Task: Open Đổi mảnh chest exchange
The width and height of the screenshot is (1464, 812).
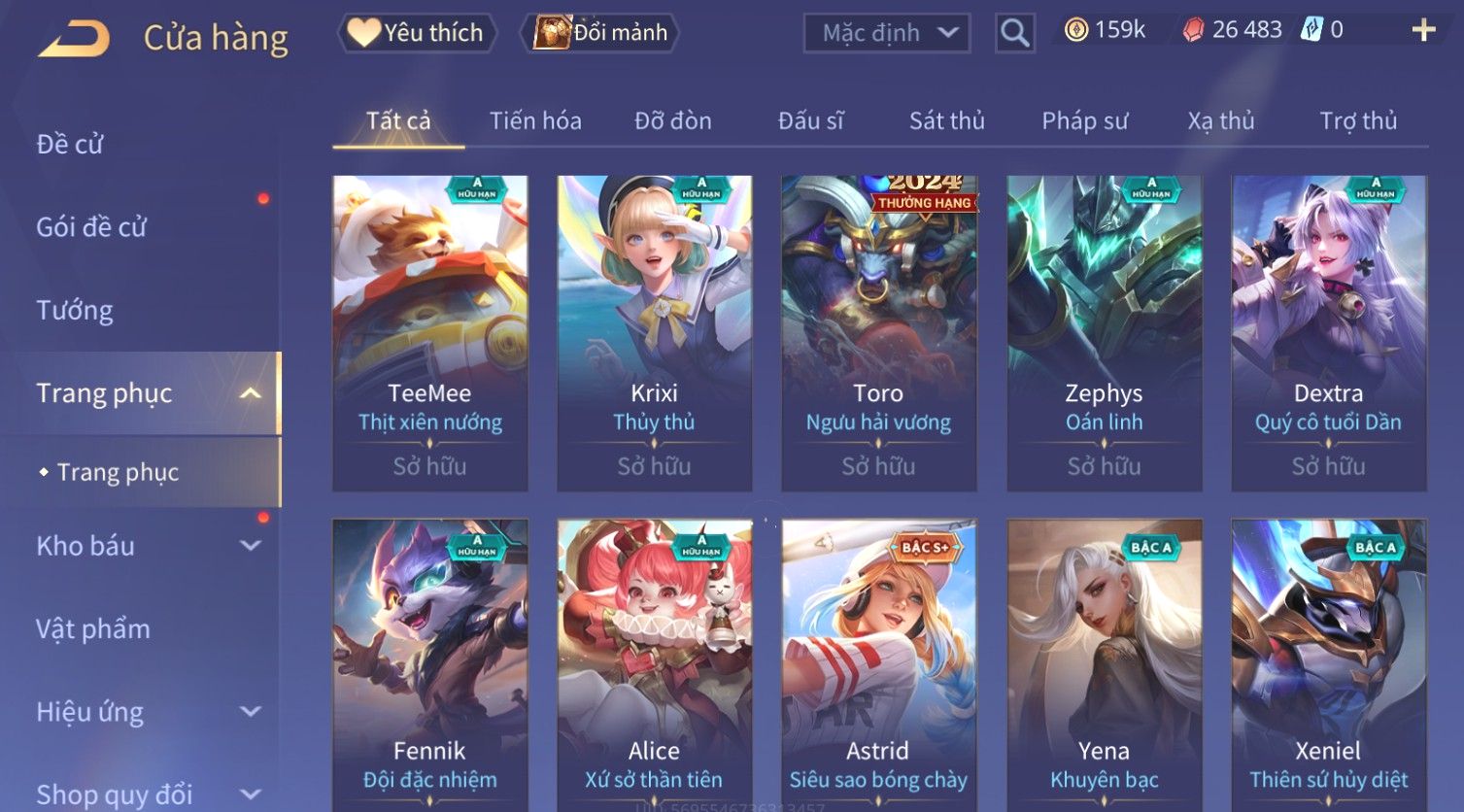Action: [600, 33]
